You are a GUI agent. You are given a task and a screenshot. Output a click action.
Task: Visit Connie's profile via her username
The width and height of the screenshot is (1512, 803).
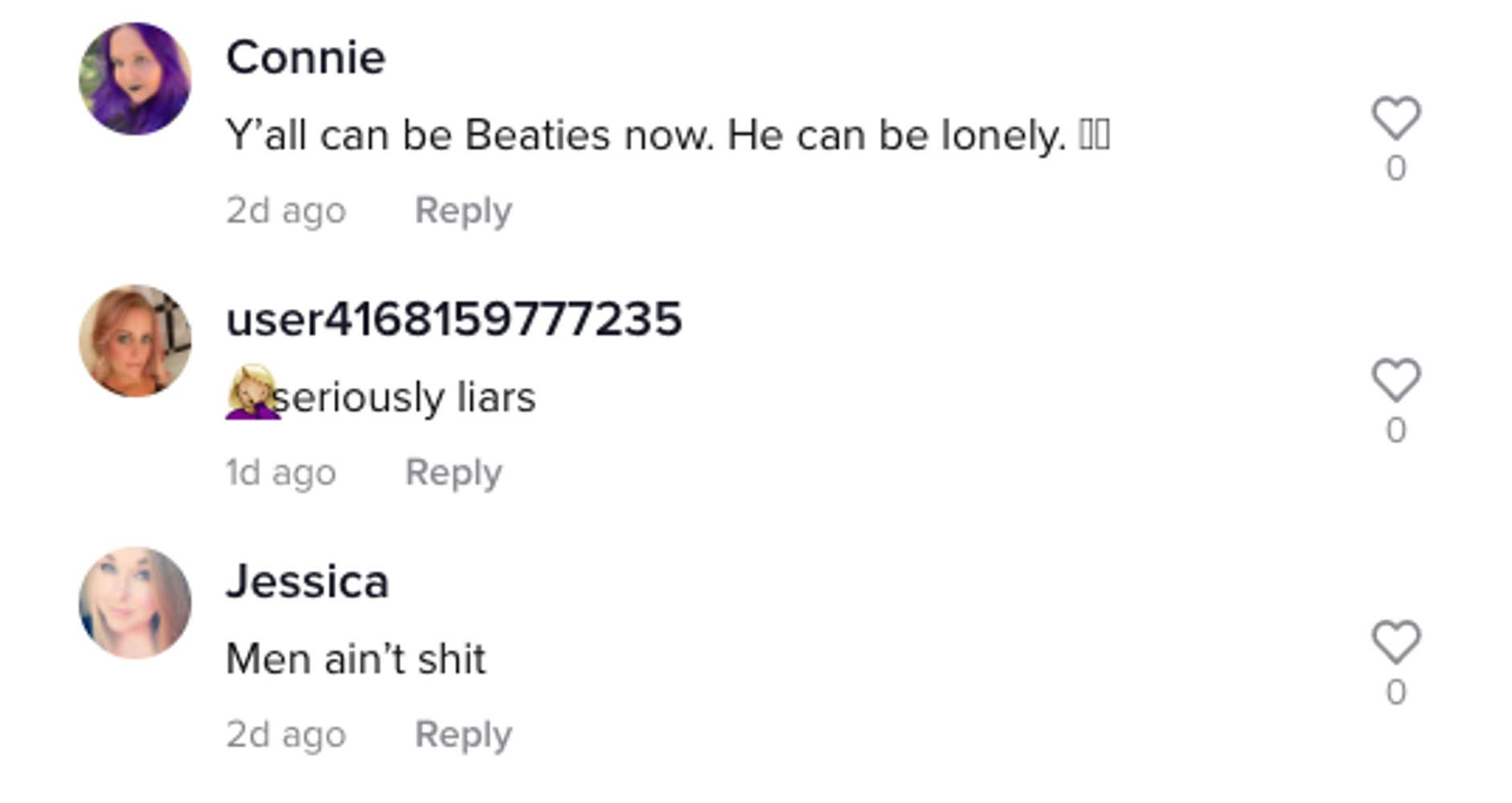tap(306, 58)
